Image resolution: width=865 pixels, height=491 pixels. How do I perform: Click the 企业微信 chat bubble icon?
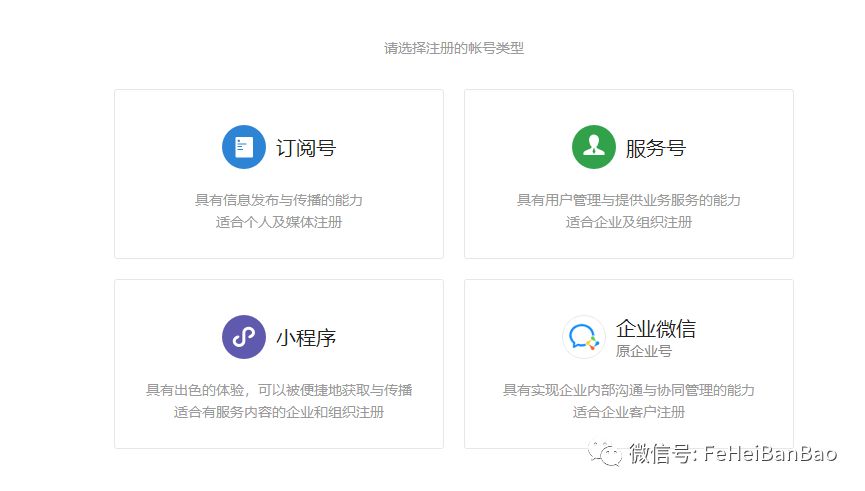point(584,337)
